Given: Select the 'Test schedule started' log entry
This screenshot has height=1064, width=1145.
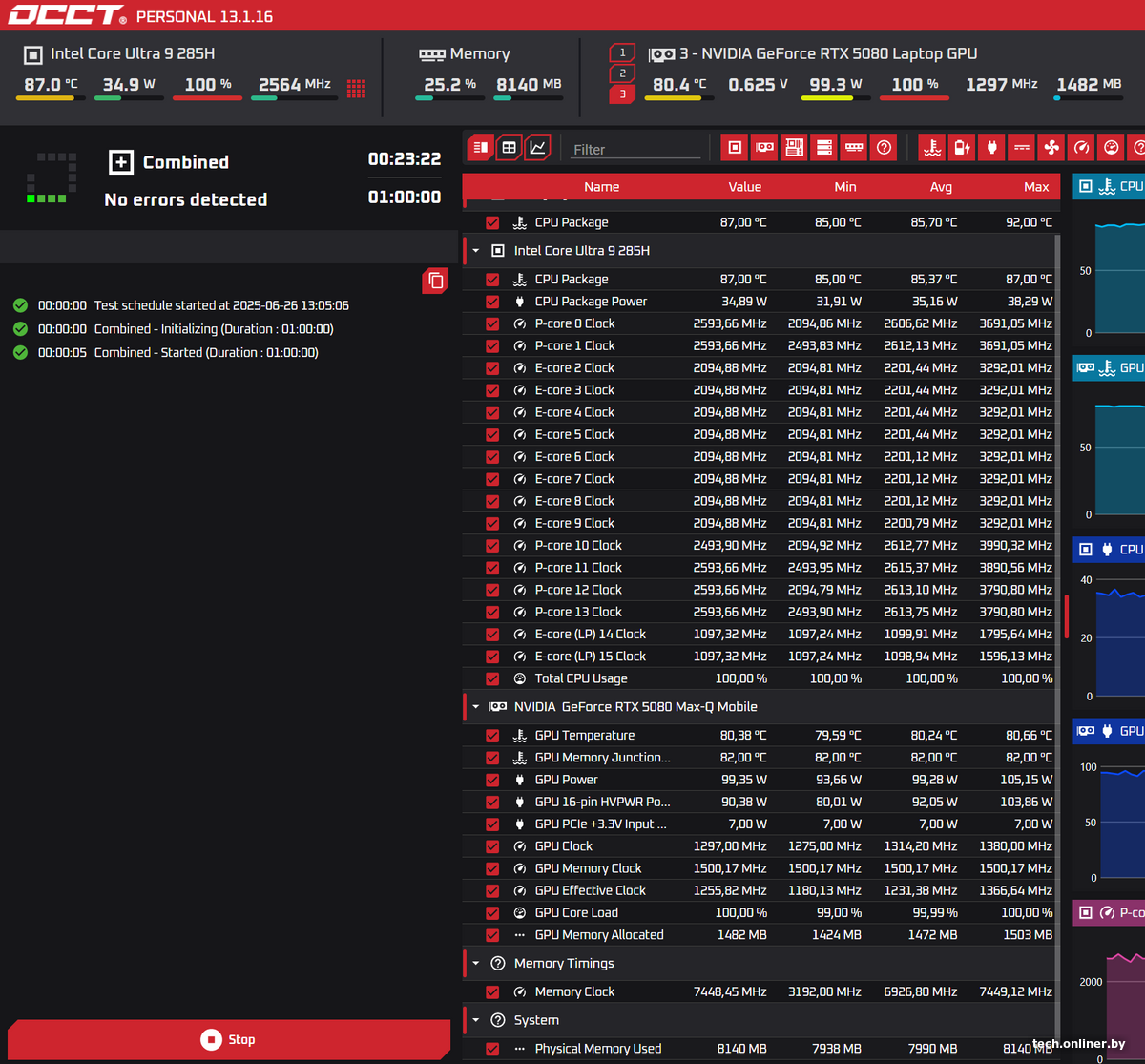Looking at the screenshot, I should [x=181, y=305].
